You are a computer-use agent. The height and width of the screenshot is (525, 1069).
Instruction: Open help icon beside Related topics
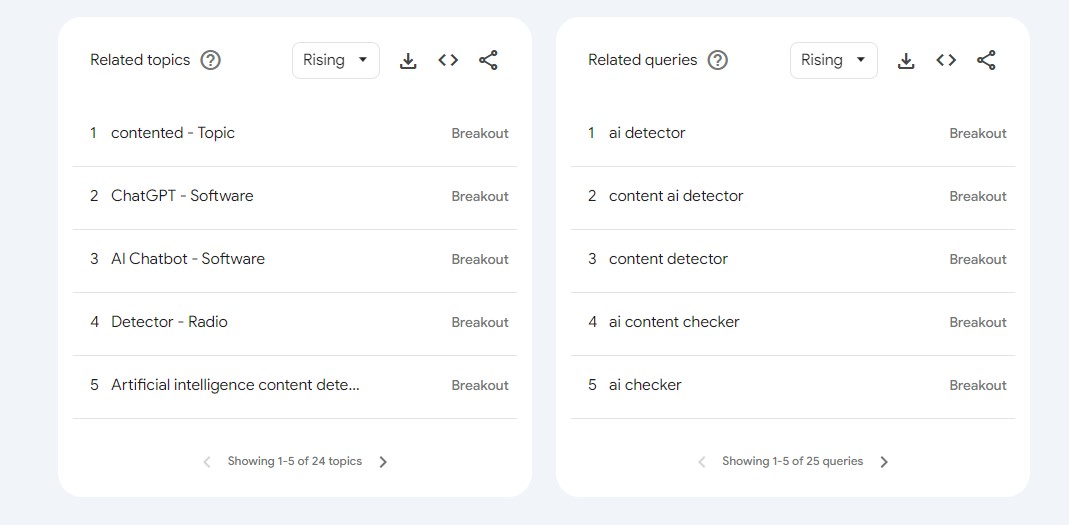click(210, 60)
